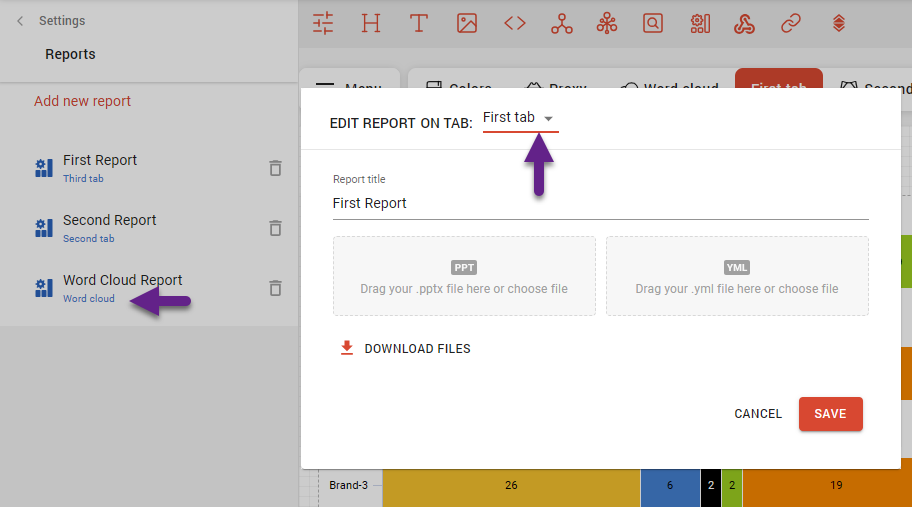Go back using the Settings chevron arrow
The image size is (912, 507).
coord(20,21)
